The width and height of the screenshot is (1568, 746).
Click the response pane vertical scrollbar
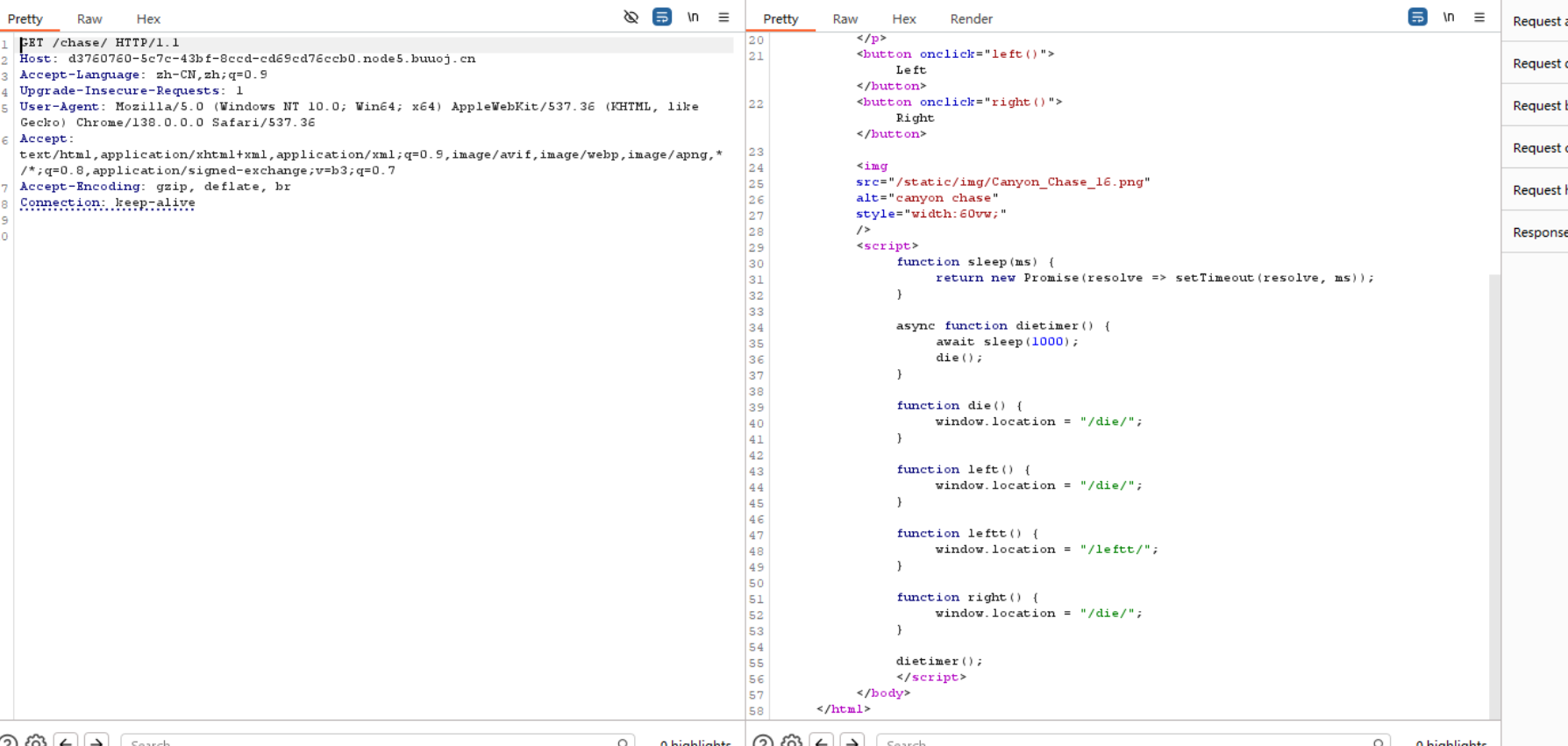(x=1494, y=496)
